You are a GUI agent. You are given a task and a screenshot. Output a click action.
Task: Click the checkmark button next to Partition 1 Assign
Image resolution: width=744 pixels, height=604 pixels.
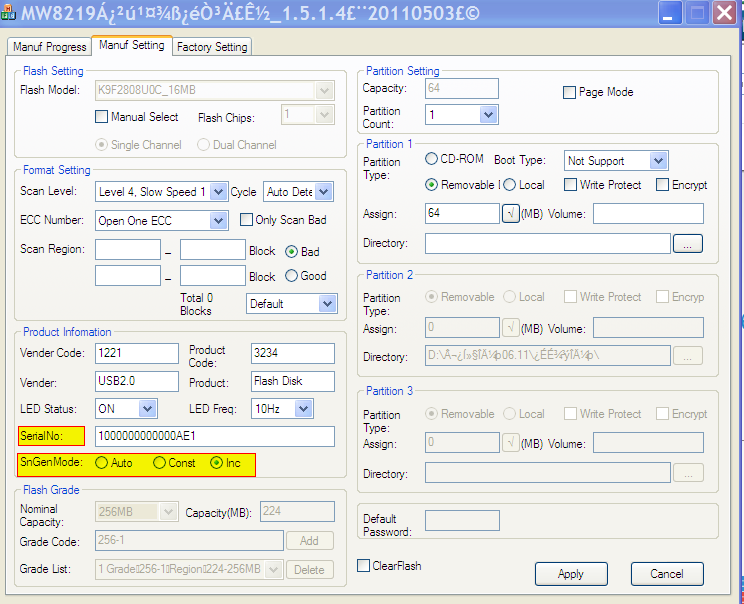511,214
